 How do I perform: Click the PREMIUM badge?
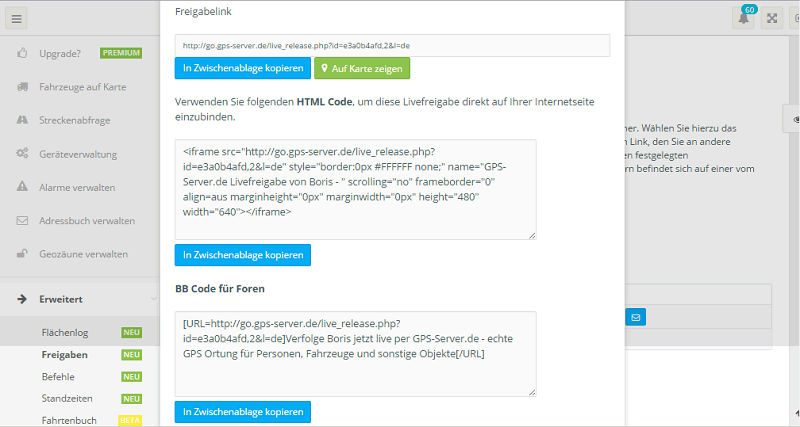121,53
